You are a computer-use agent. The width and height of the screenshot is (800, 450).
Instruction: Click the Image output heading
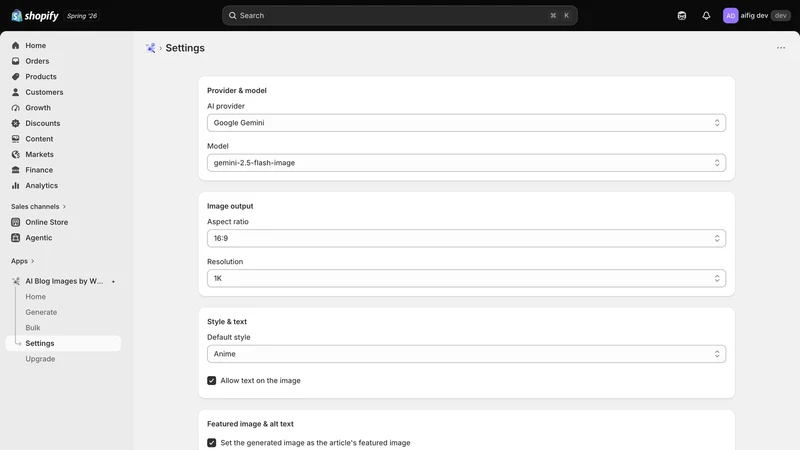(x=230, y=206)
